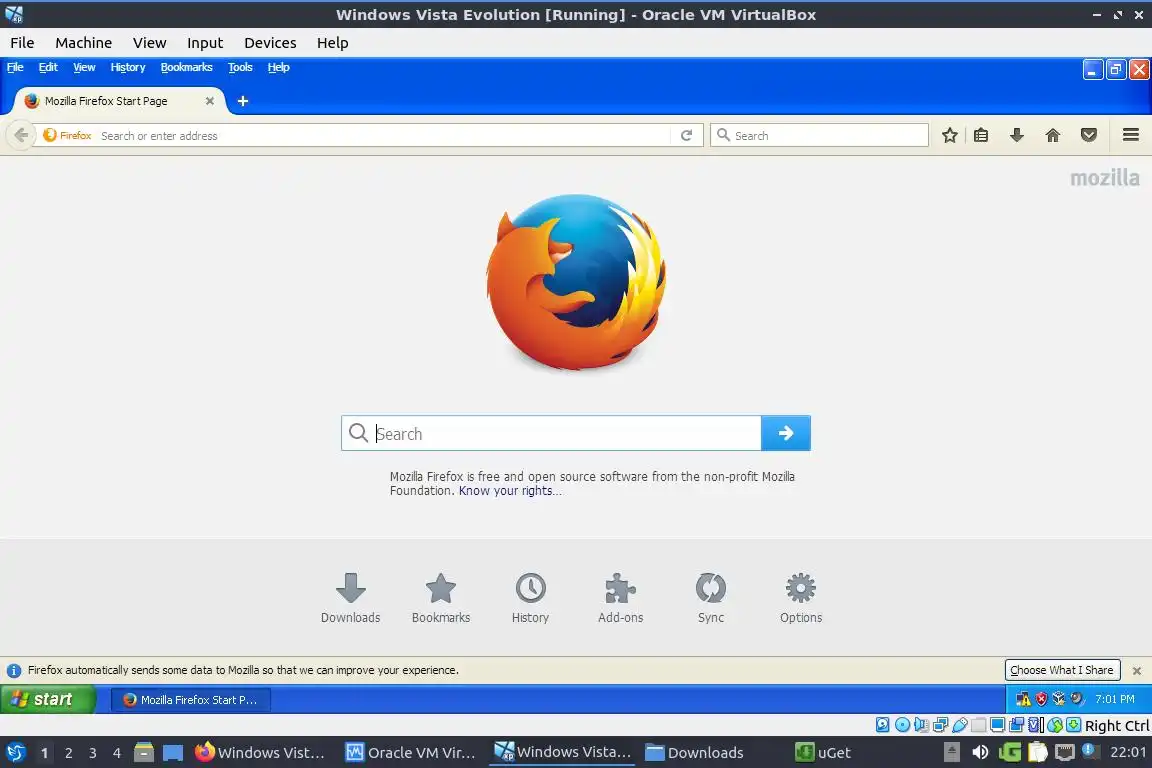Click the VirtualBox guest additions tray icon

[x=1059, y=699]
